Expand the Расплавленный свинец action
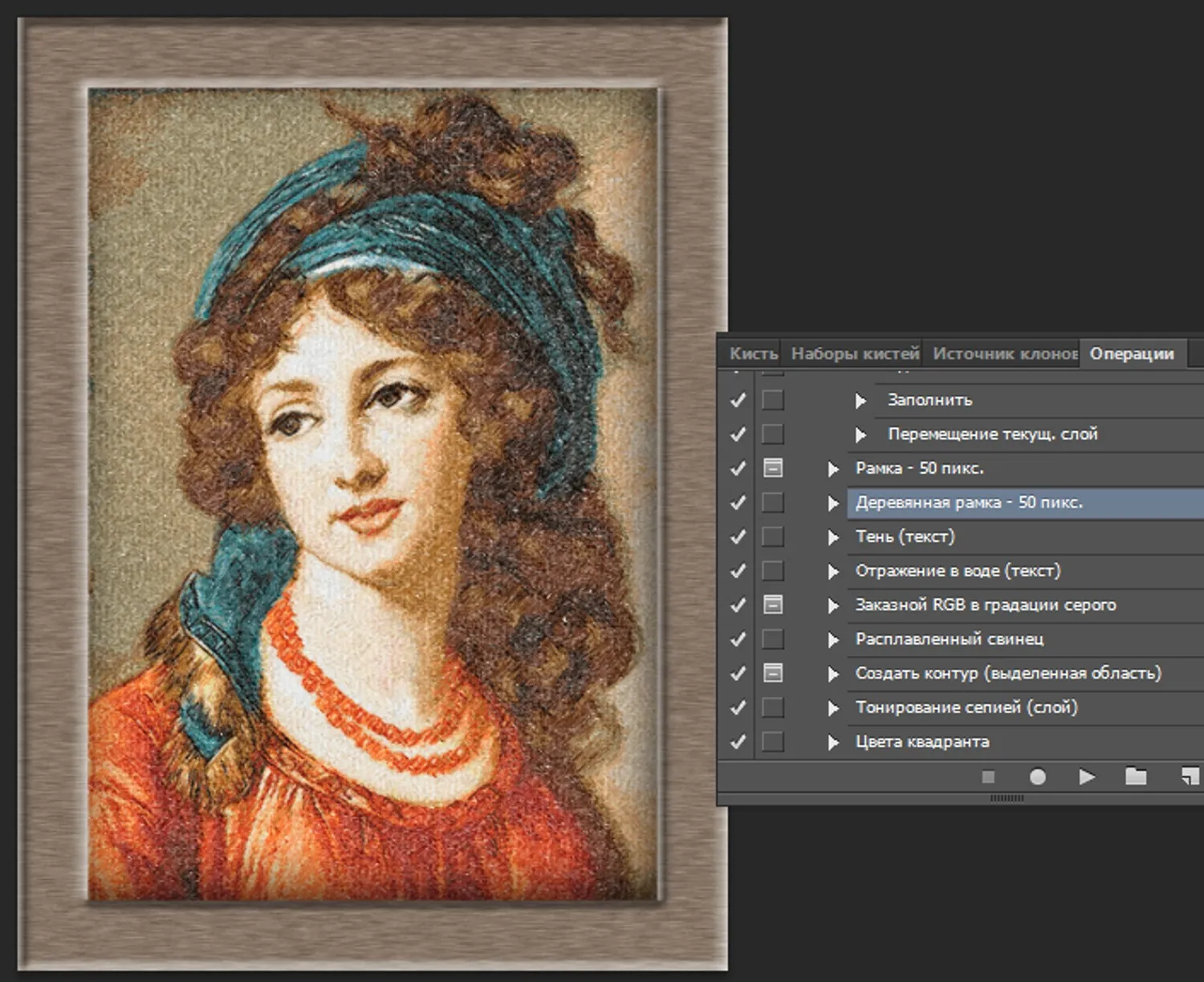The width and height of the screenshot is (1204, 982). (x=833, y=640)
